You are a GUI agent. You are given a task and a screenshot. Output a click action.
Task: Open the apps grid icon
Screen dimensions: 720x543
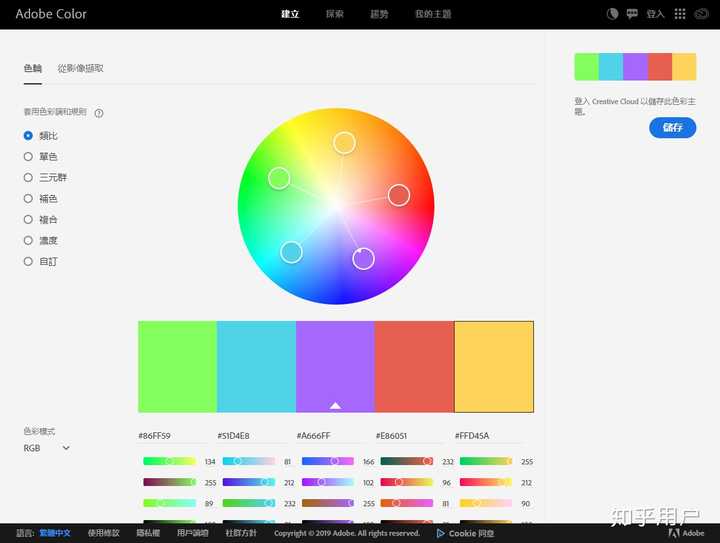tap(680, 14)
